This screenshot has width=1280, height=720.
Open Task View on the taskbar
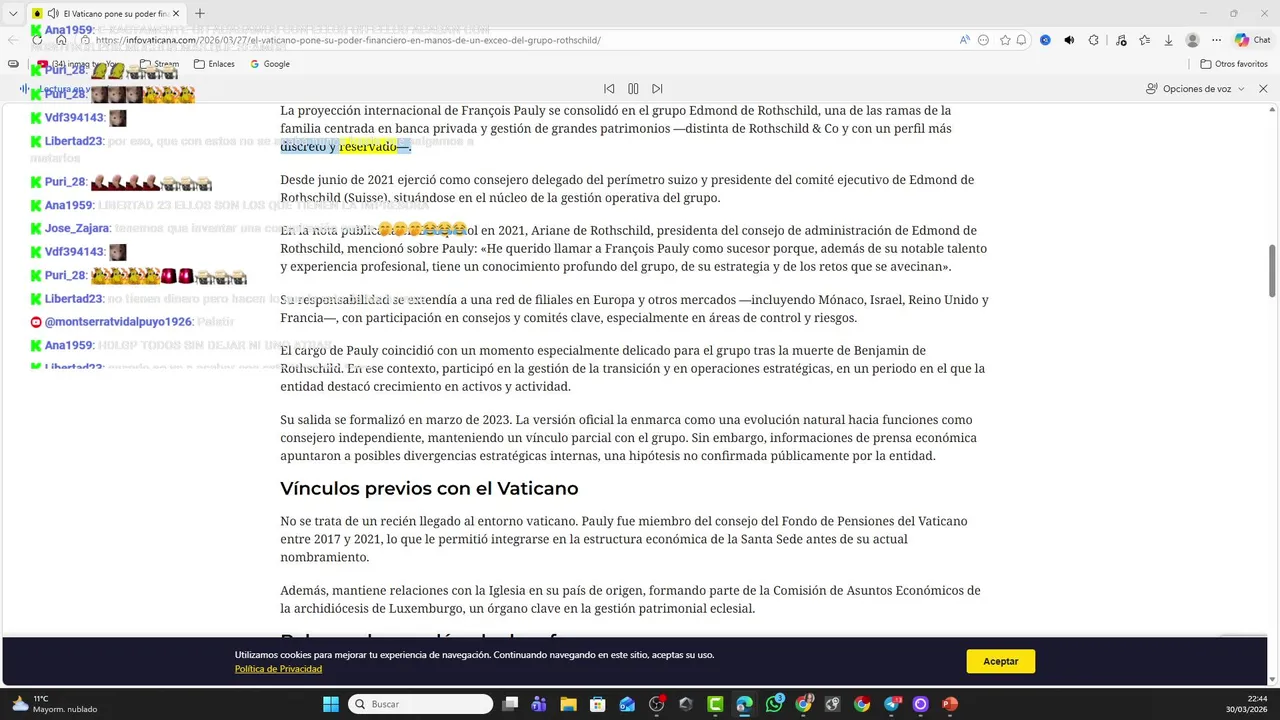tap(510, 704)
